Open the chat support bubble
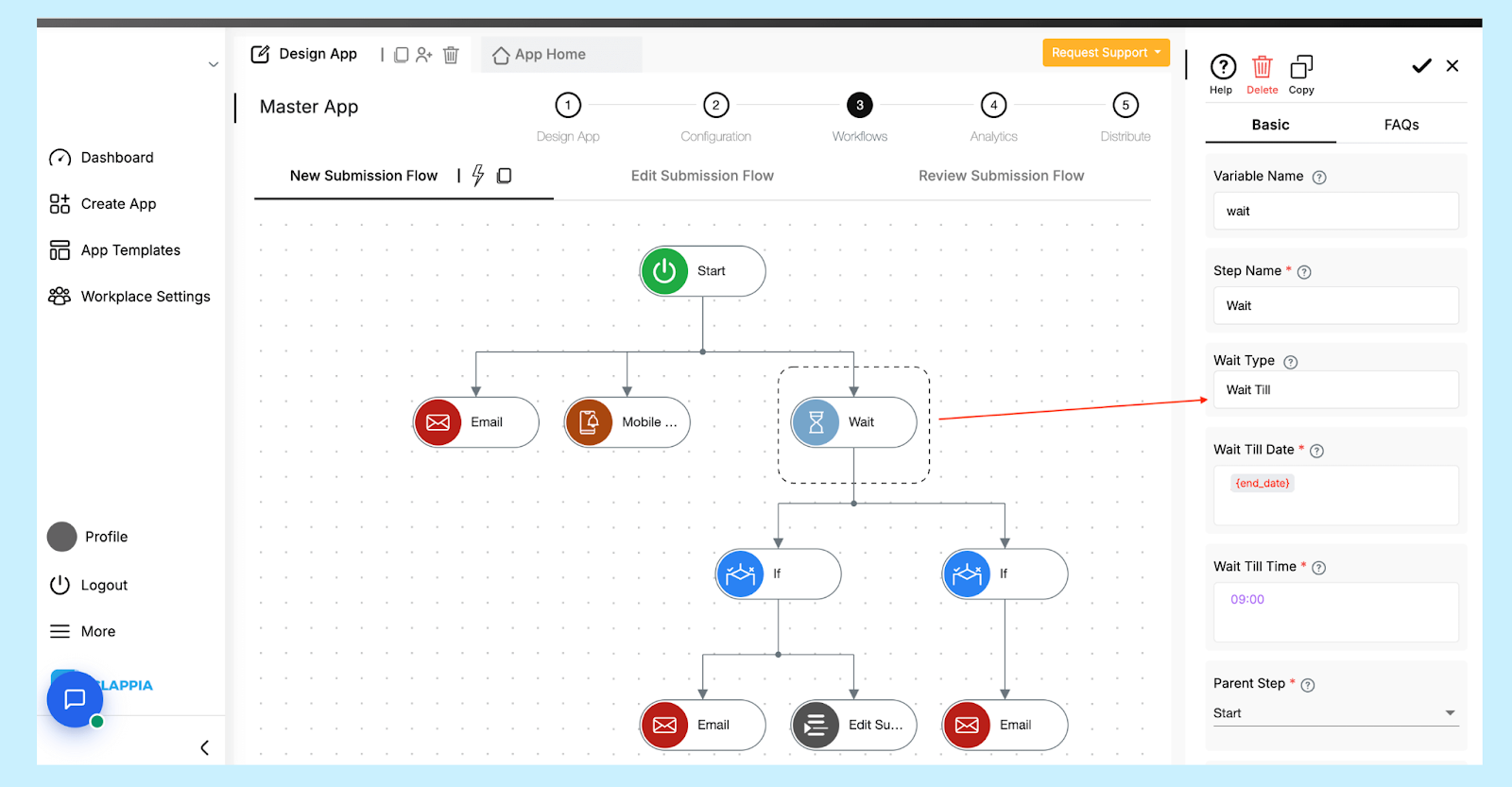The width and height of the screenshot is (1512, 787). tap(75, 699)
